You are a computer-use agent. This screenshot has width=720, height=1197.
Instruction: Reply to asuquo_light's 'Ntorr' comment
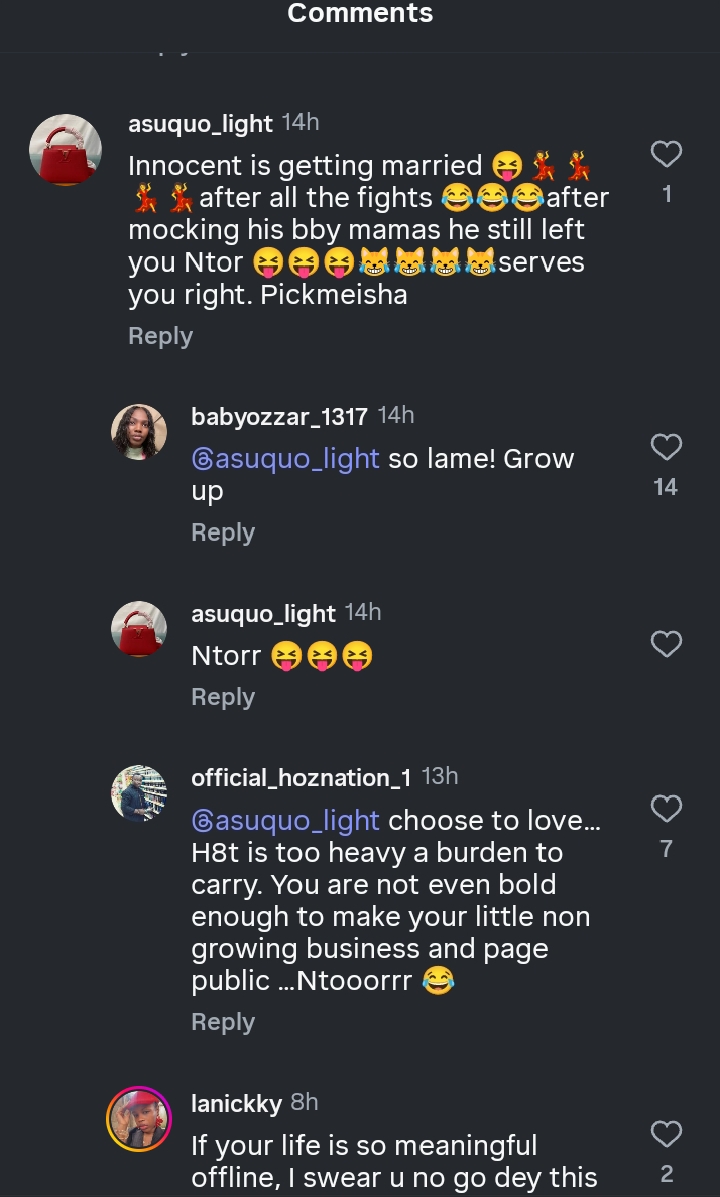(x=223, y=697)
